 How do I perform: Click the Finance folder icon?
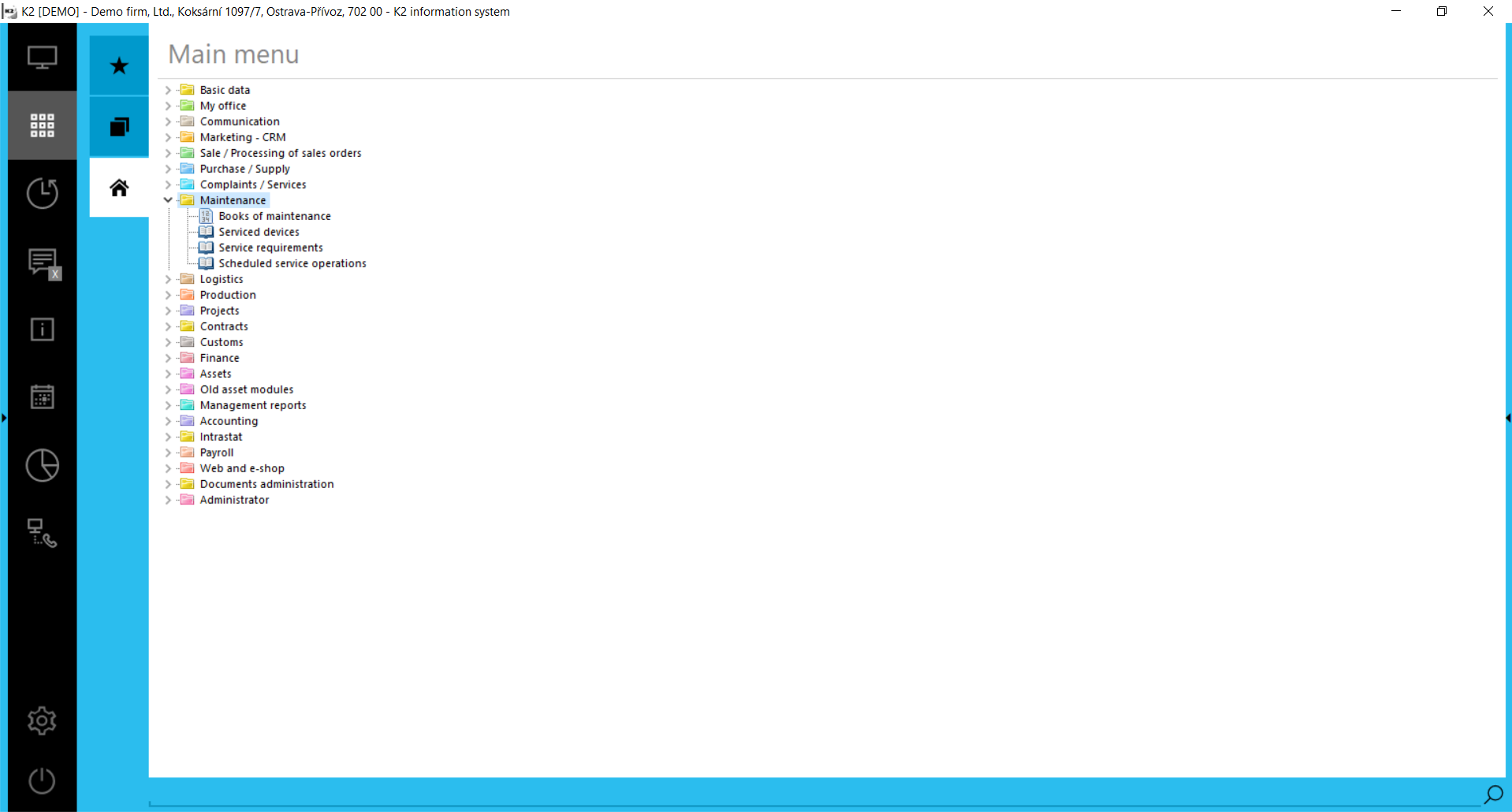[188, 358]
